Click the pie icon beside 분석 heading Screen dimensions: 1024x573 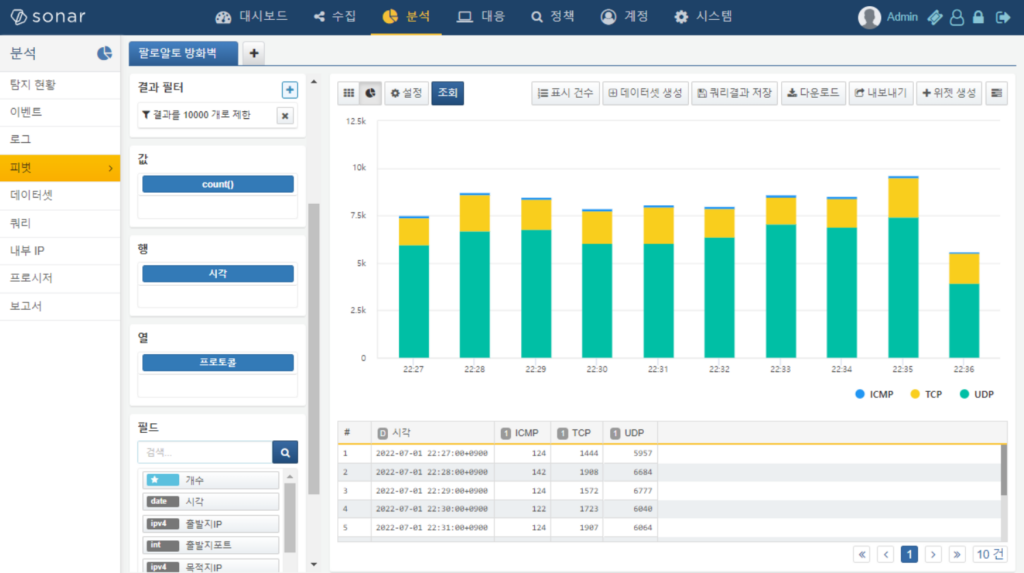point(104,53)
